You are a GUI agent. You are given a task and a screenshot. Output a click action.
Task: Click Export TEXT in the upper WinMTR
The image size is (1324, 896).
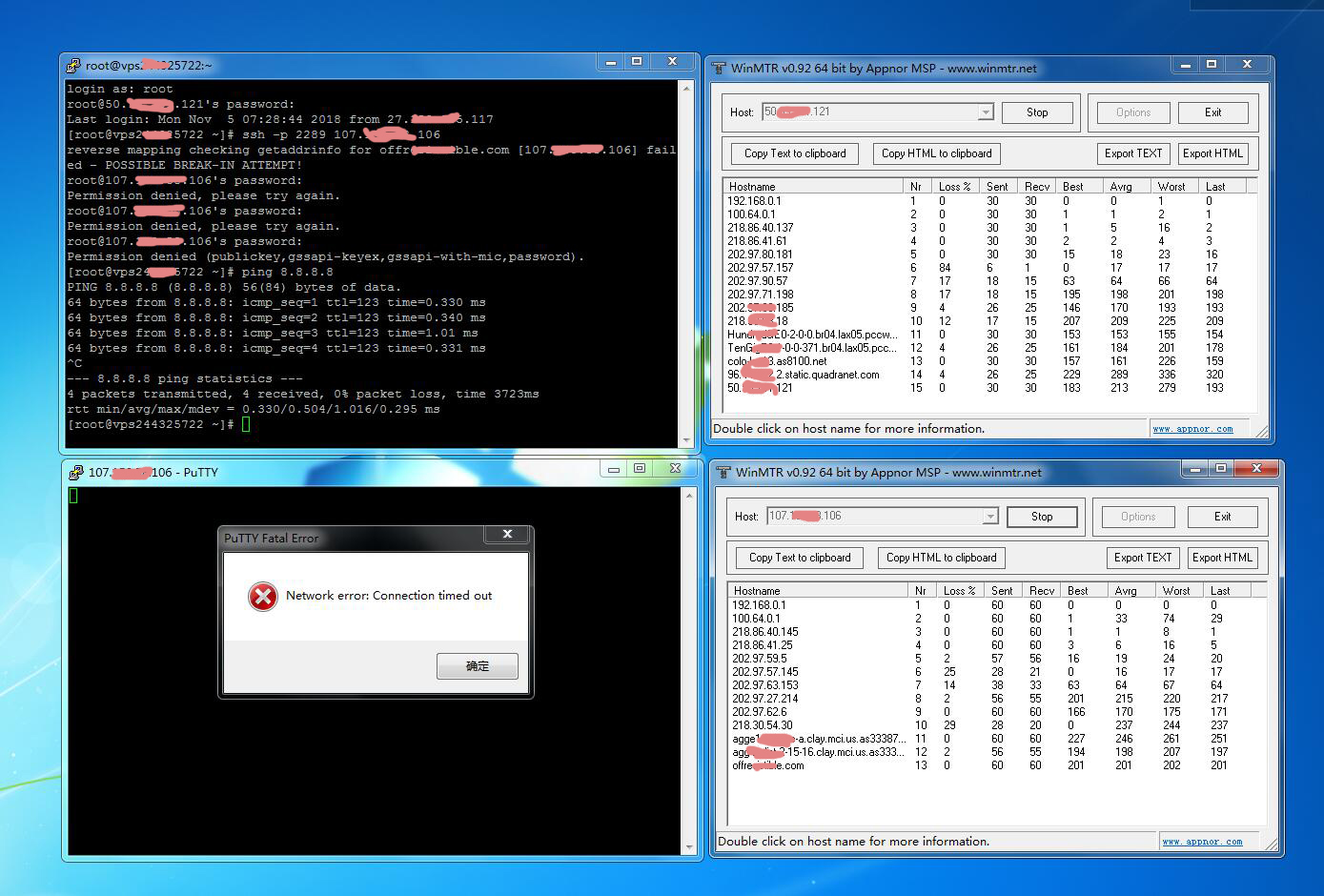pos(1133,153)
